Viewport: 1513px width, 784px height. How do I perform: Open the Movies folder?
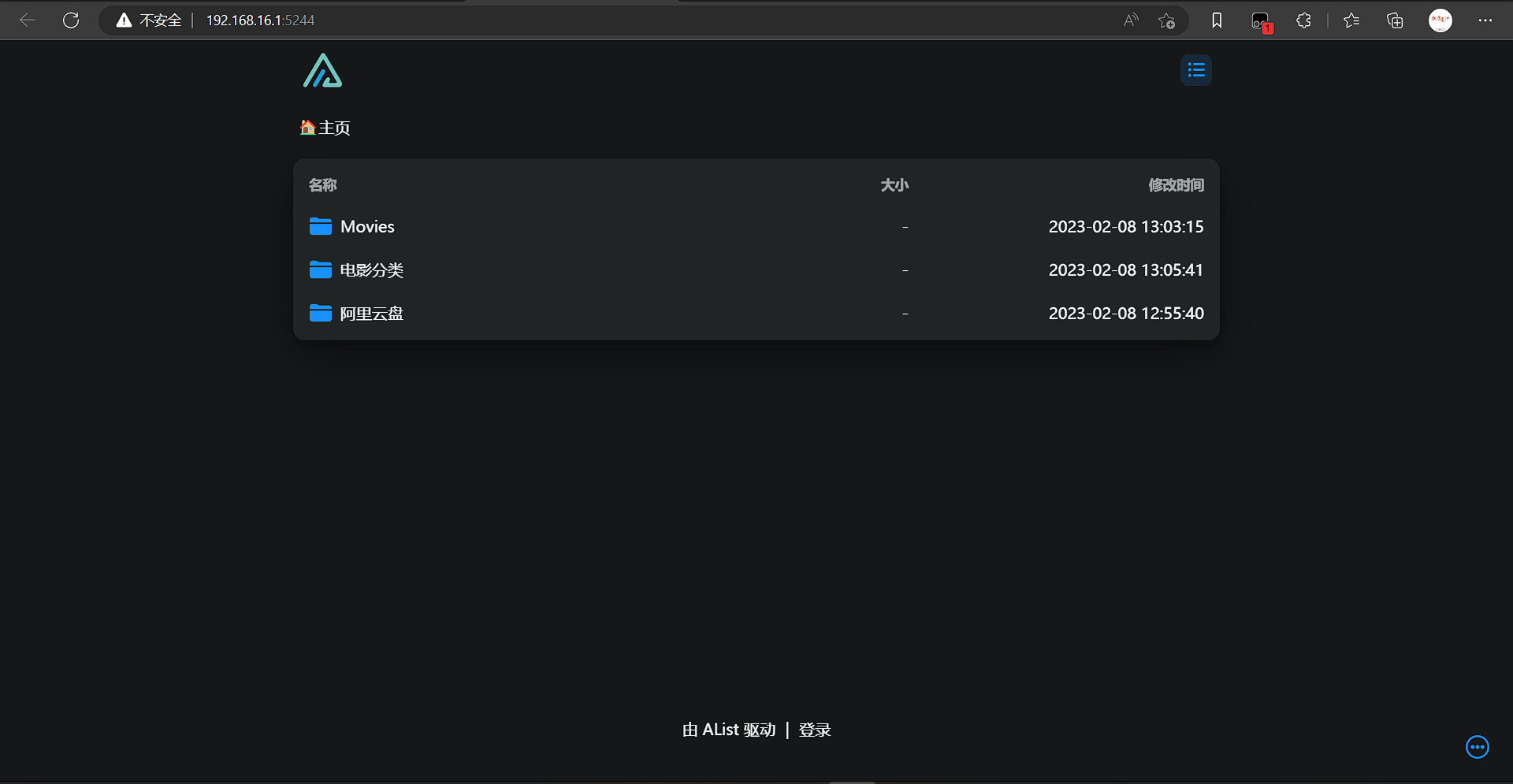pos(367,227)
